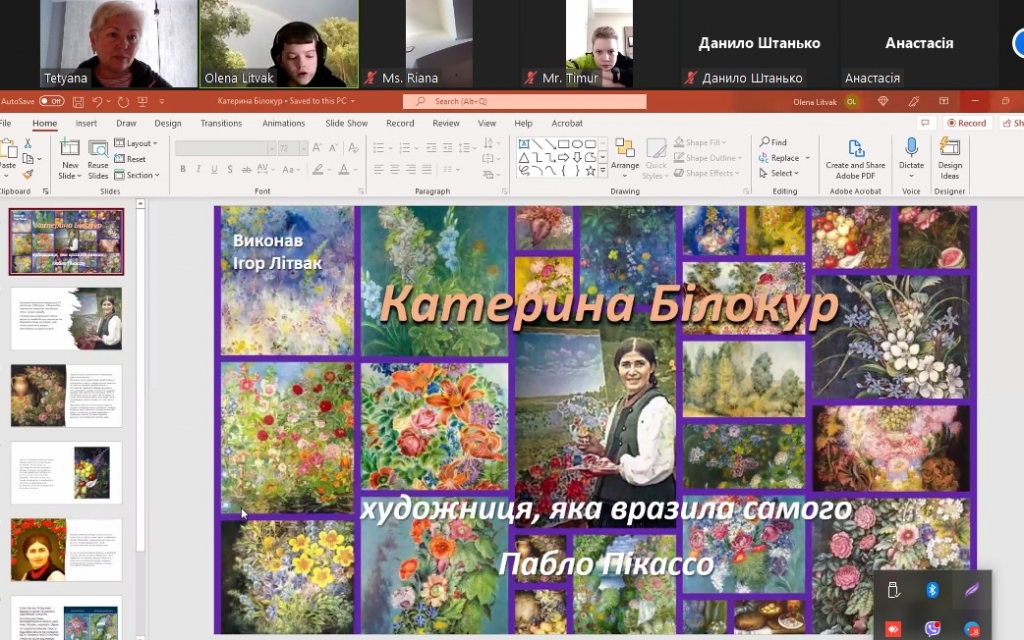The height and width of the screenshot is (640, 1024).
Task: Click the Undo arrow
Action: coord(97,101)
